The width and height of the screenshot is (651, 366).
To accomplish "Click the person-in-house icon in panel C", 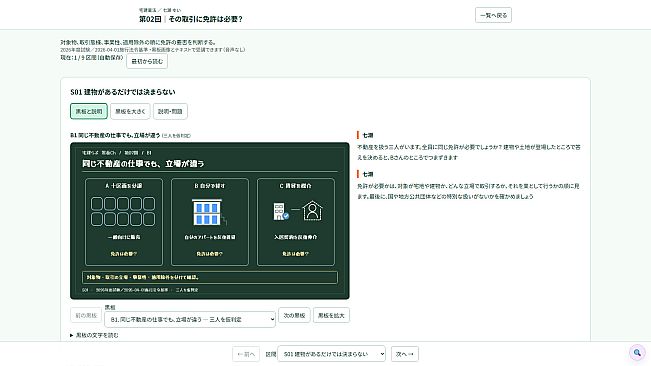I will pyautogui.click(x=312, y=210).
